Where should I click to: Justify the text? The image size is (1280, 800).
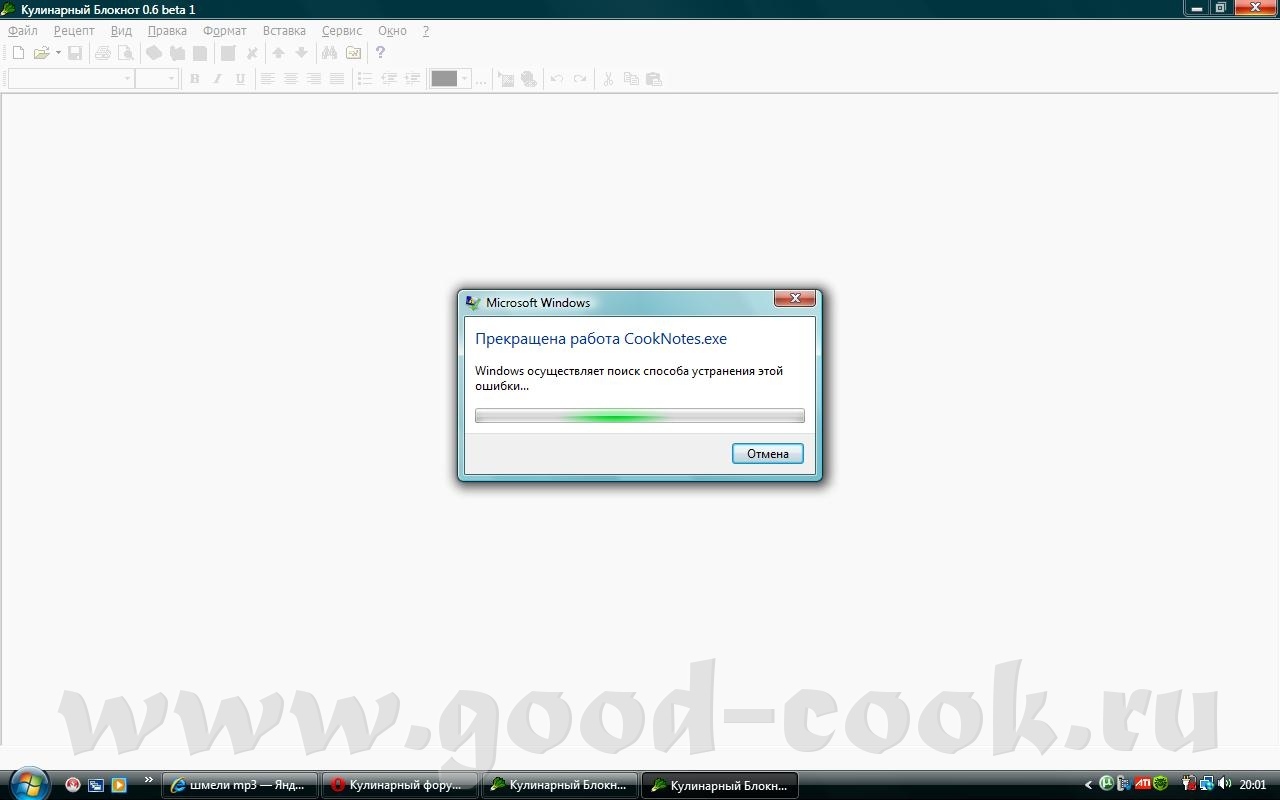tap(337, 79)
